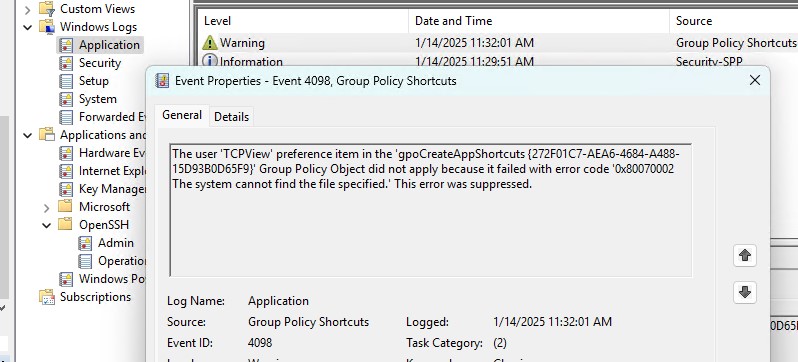This screenshot has height=362, width=798.
Task: Select the Subscriptions tree label
Action: (95, 297)
